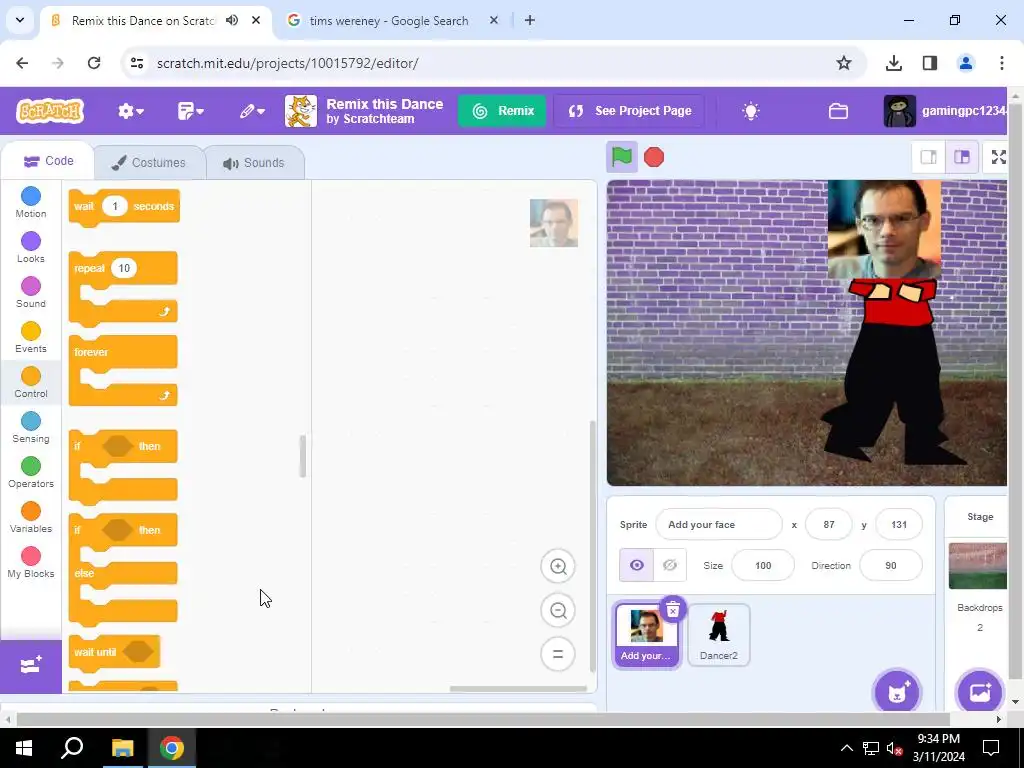This screenshot has width=1024, height=768.
Task: Bookmark this page with star icon
Action: tap(844, 63)
